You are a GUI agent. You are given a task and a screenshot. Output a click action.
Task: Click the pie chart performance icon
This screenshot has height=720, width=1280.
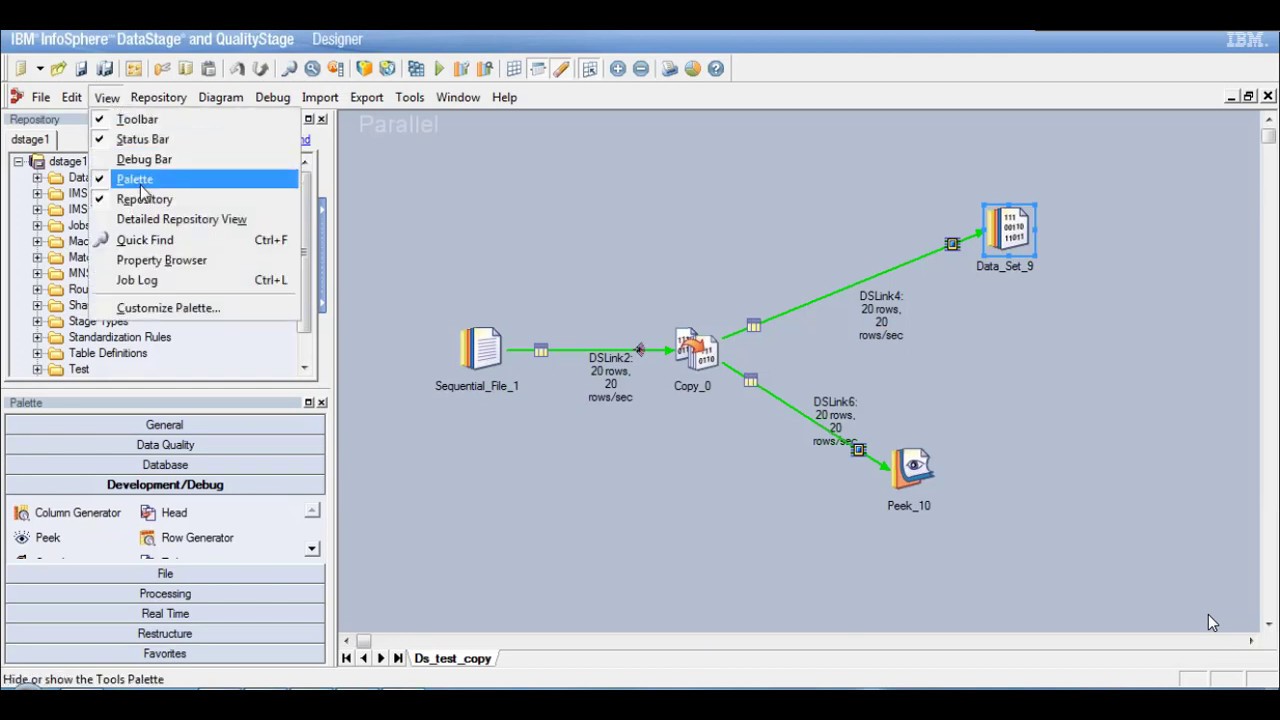[x=693, y=68]
